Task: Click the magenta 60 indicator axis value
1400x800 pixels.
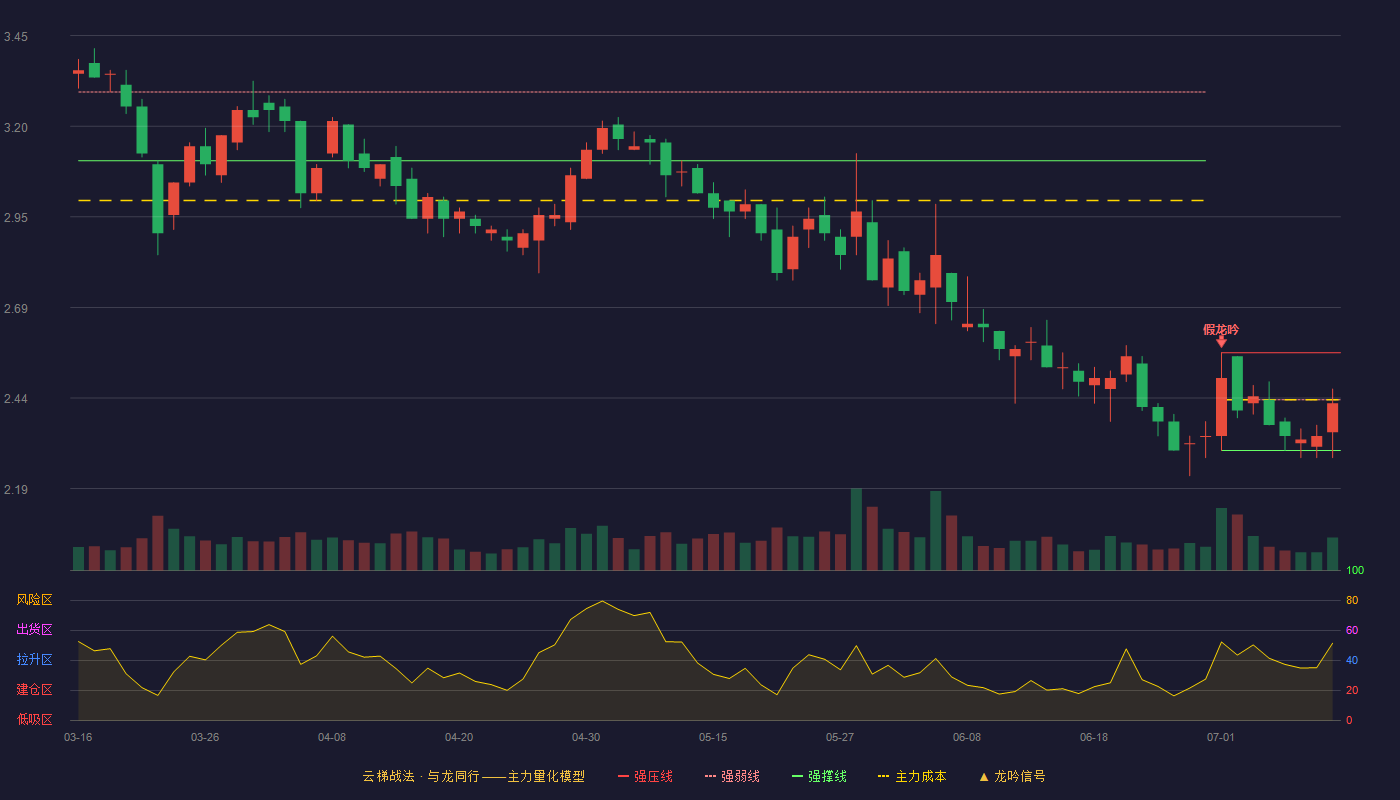Action: coord(1352,631)
